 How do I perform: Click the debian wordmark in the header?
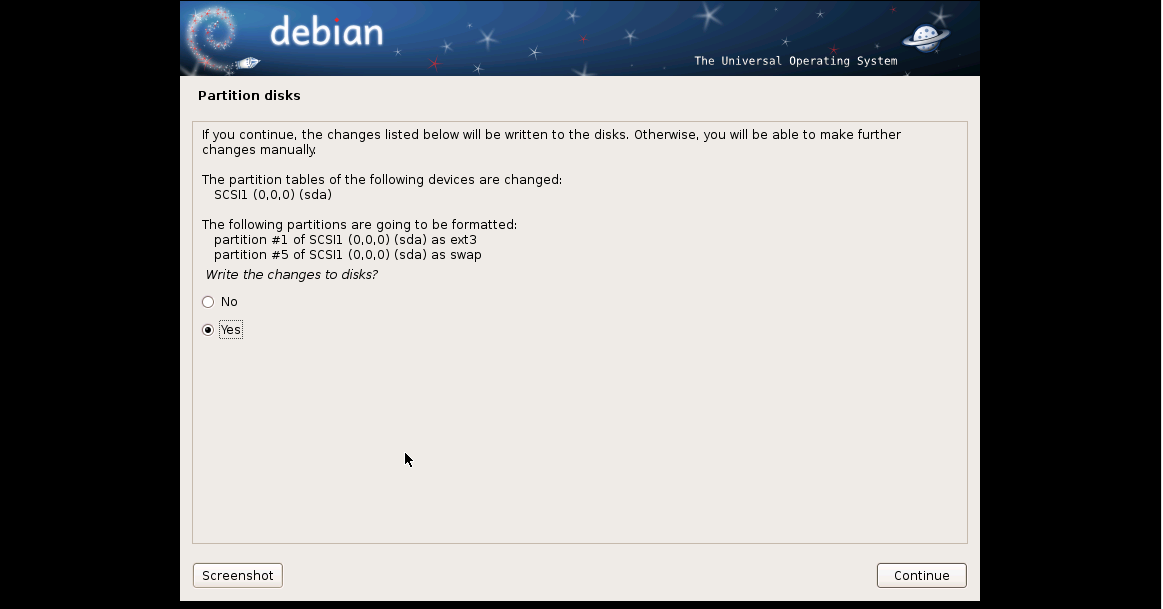326,32
